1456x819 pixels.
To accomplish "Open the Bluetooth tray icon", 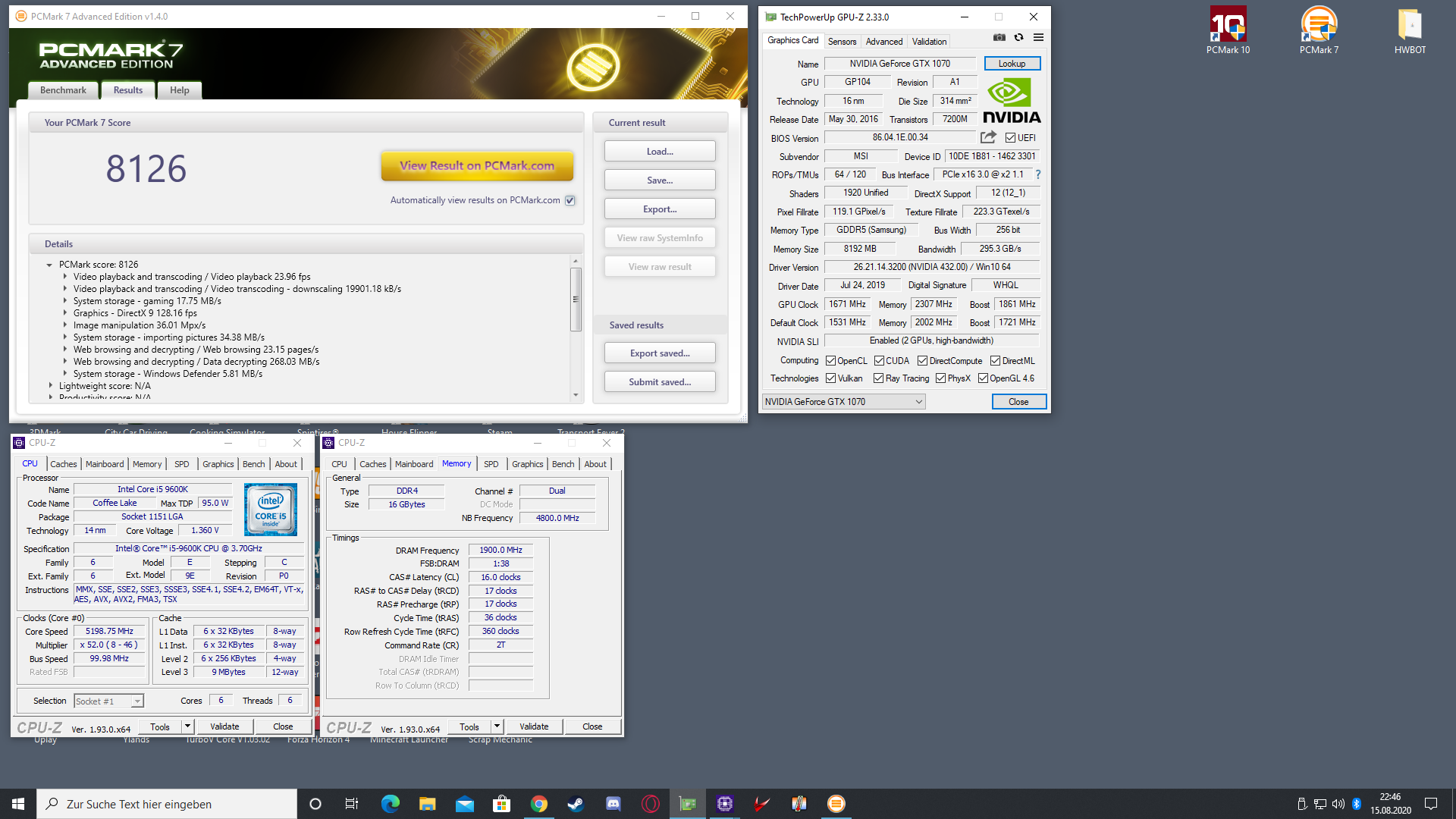I will [1356, 804].
